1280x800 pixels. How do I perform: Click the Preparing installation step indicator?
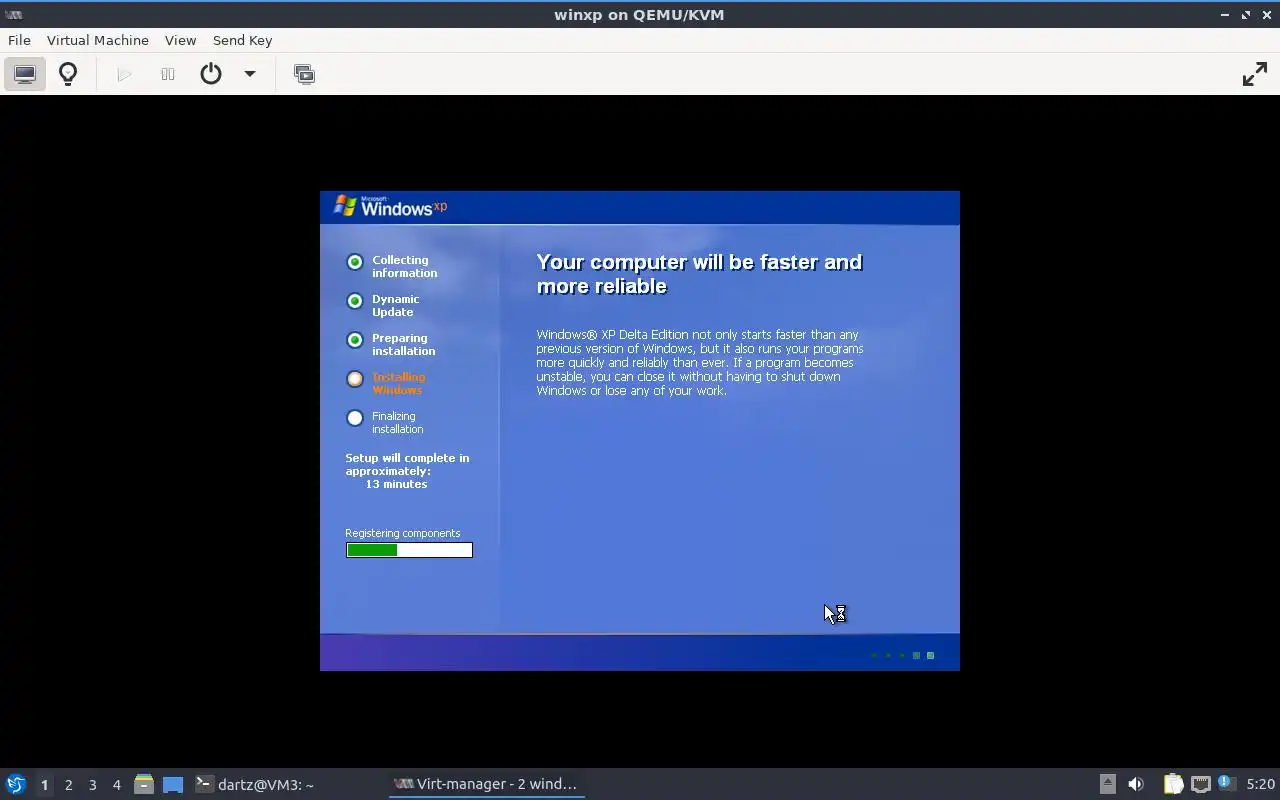(x=355, y=340)
